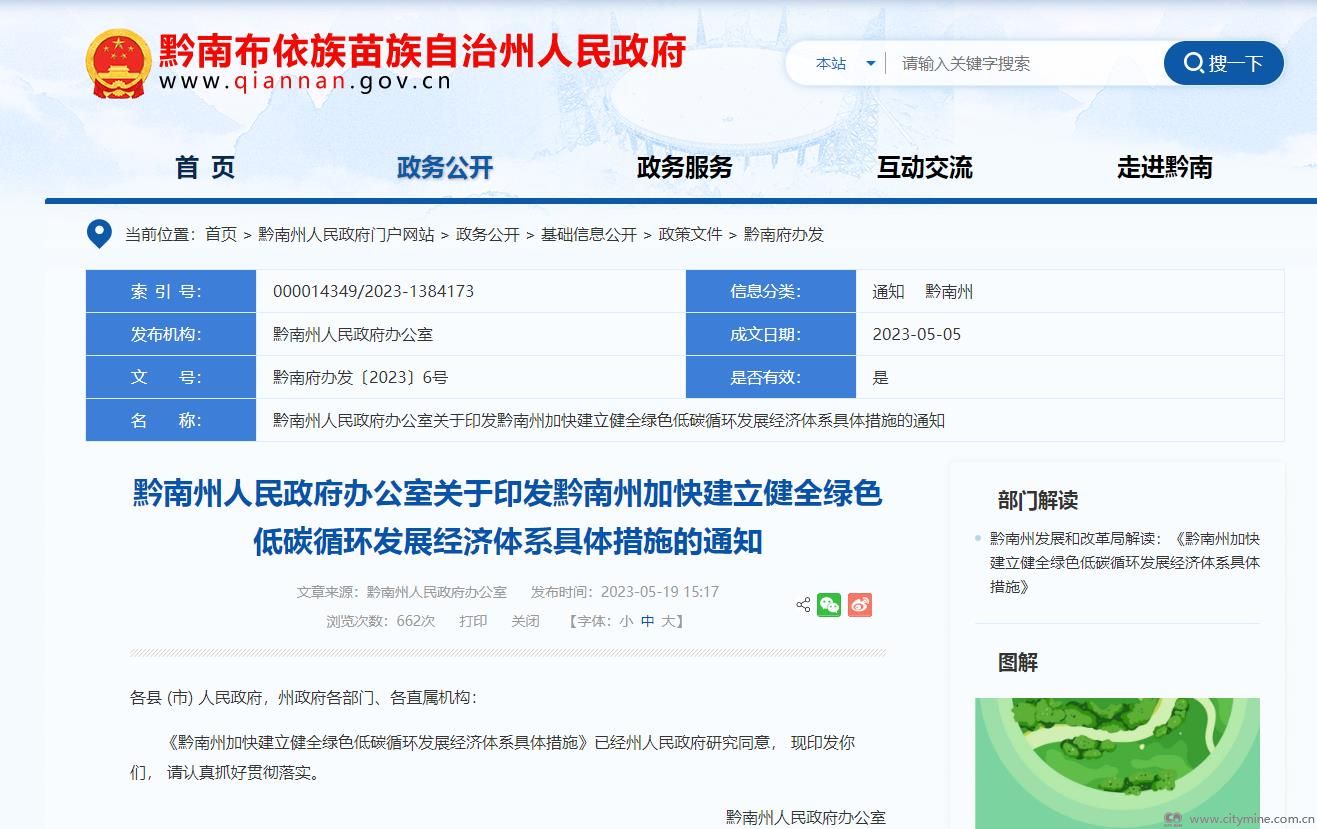Open the 互动交流 navigation tab
Screen dimensions: 1317x829
925,167
